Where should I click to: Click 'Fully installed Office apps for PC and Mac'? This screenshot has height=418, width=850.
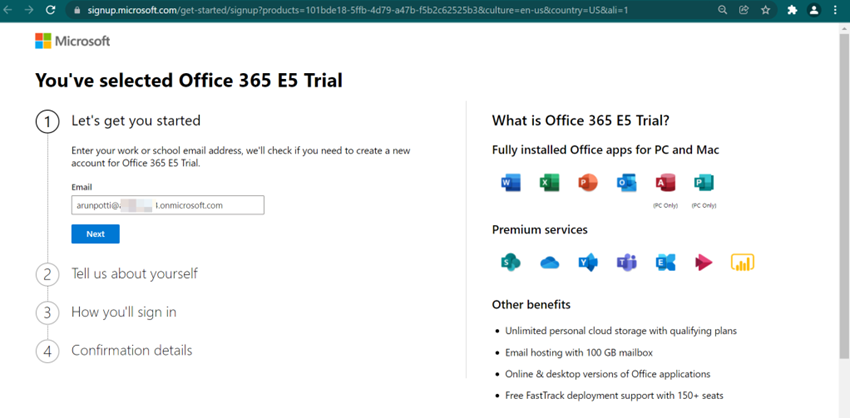point(606,150)
